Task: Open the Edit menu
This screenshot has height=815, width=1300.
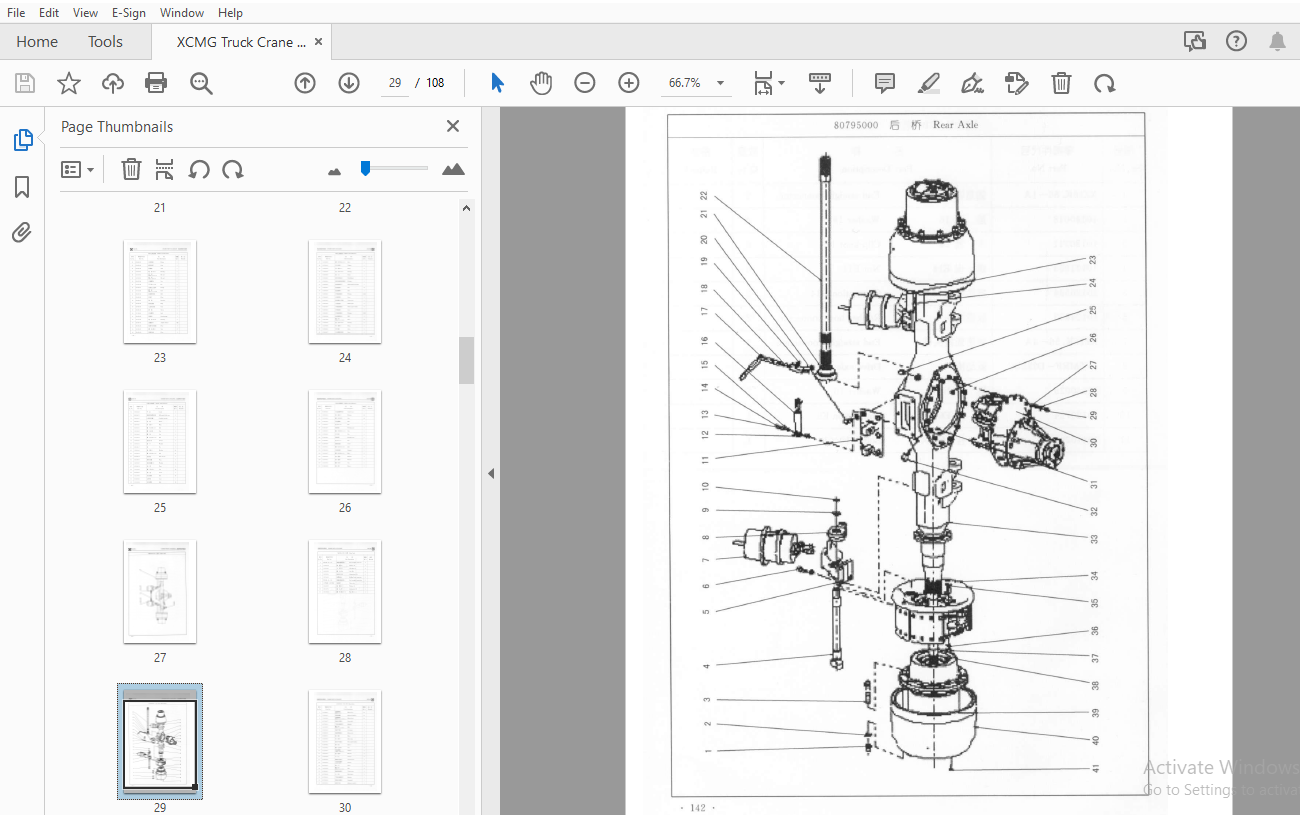Action: click(x=49, y=13)
